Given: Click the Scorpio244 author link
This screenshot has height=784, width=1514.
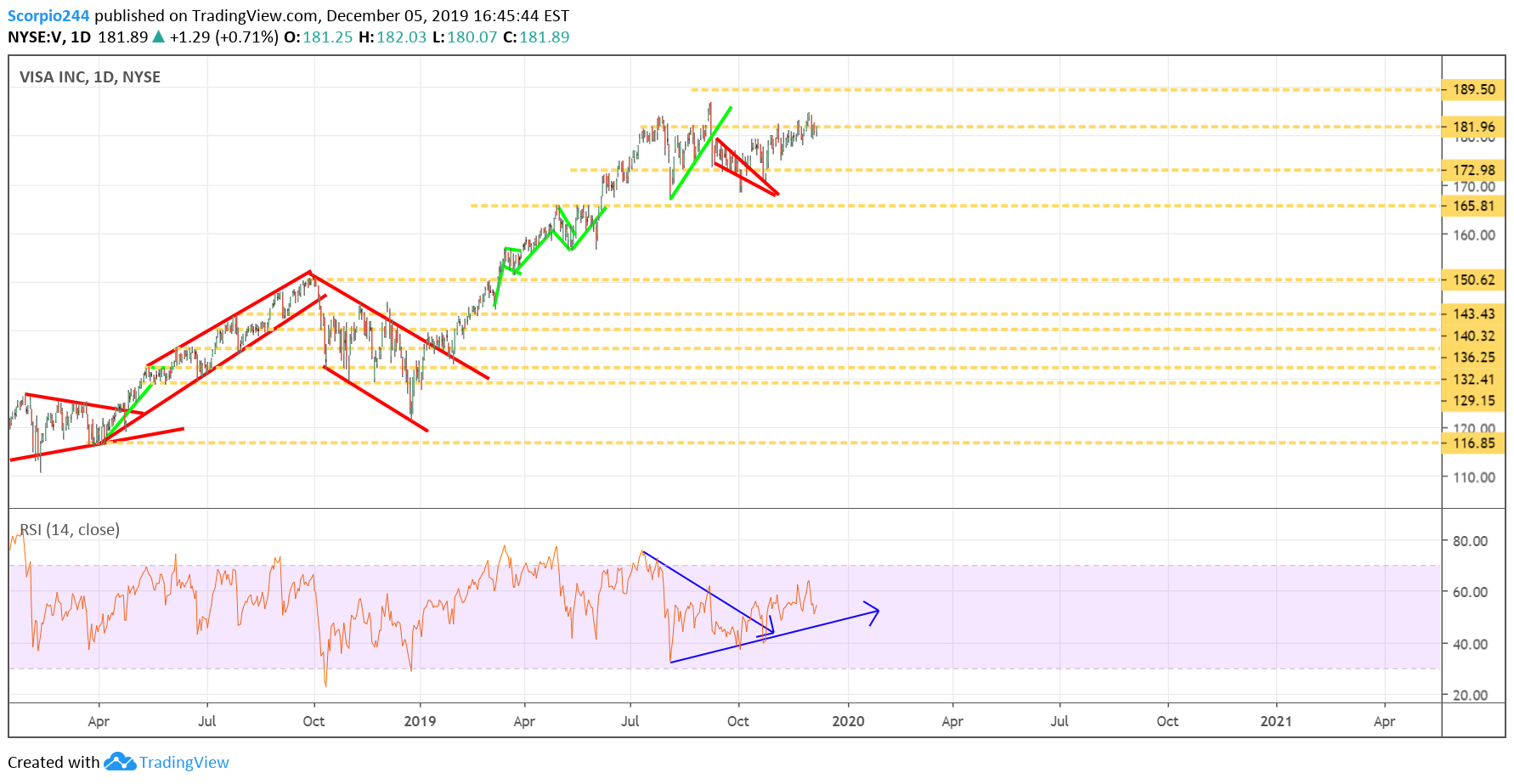Looking at the screenshot, I should click(x=48, y=15).
